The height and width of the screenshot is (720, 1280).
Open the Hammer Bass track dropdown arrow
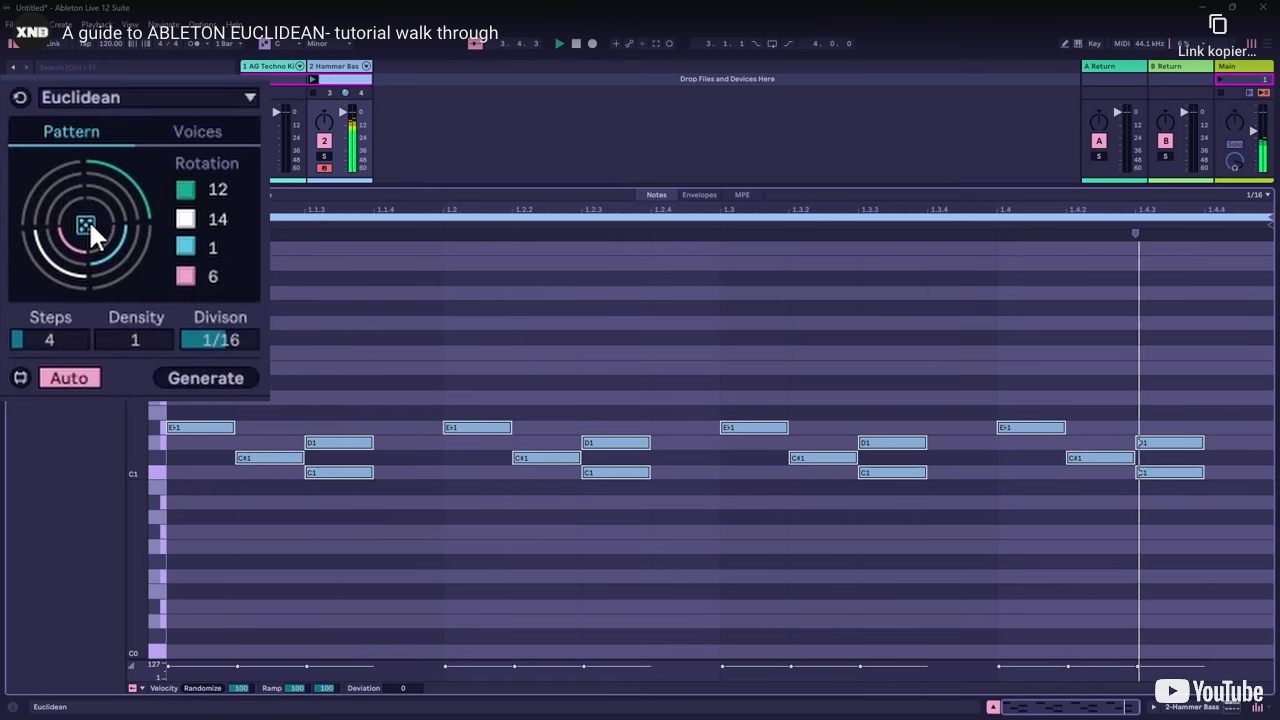365,66
